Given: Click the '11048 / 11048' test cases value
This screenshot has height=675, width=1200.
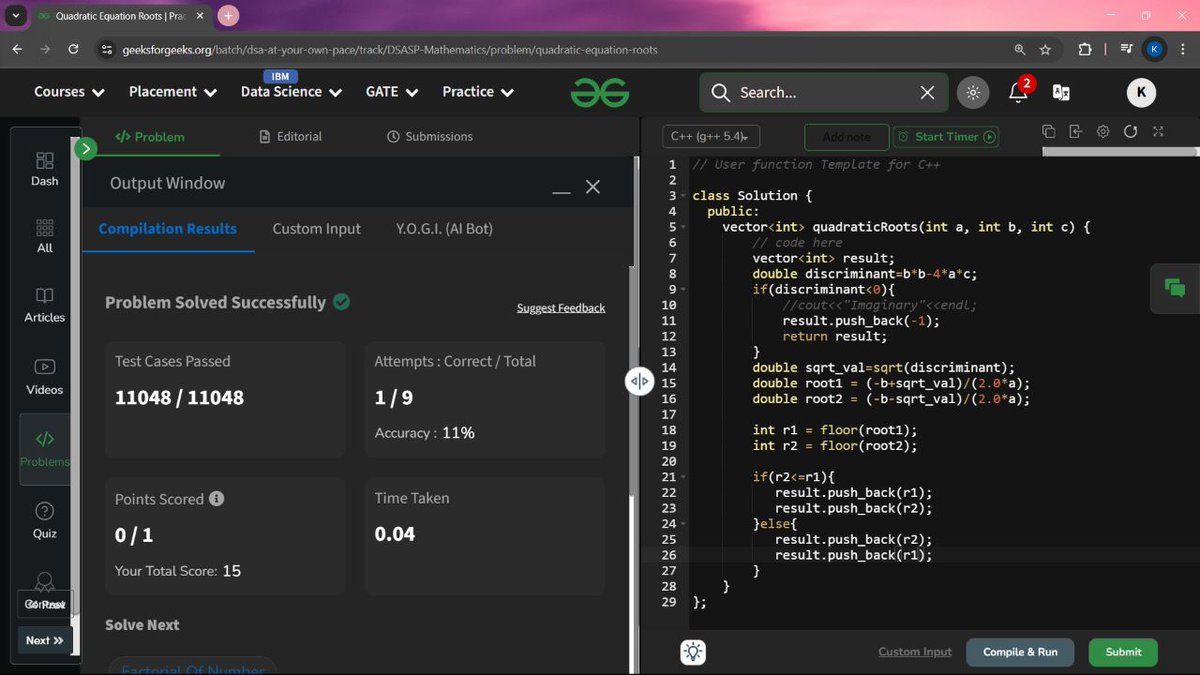Looking at the screenshot, I should click(x=179, y=397).
